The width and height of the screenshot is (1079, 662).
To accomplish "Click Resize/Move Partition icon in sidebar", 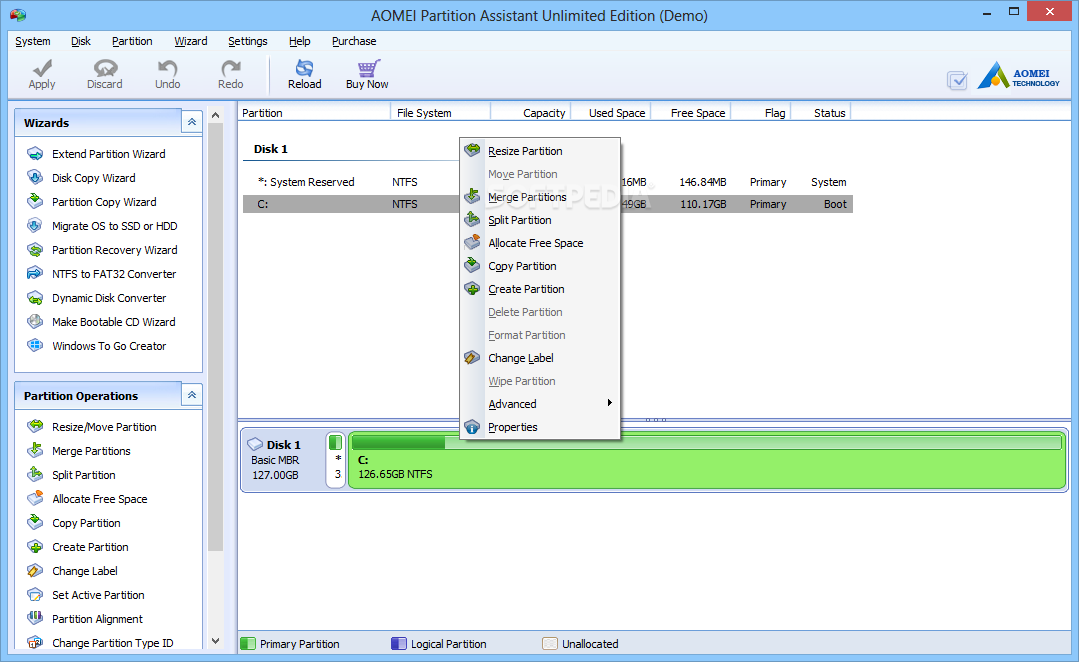I will coord(35,427).
